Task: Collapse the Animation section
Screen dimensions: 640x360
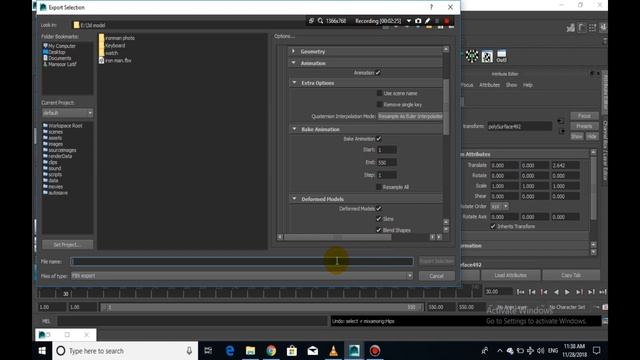Action: tap(294, 63)
